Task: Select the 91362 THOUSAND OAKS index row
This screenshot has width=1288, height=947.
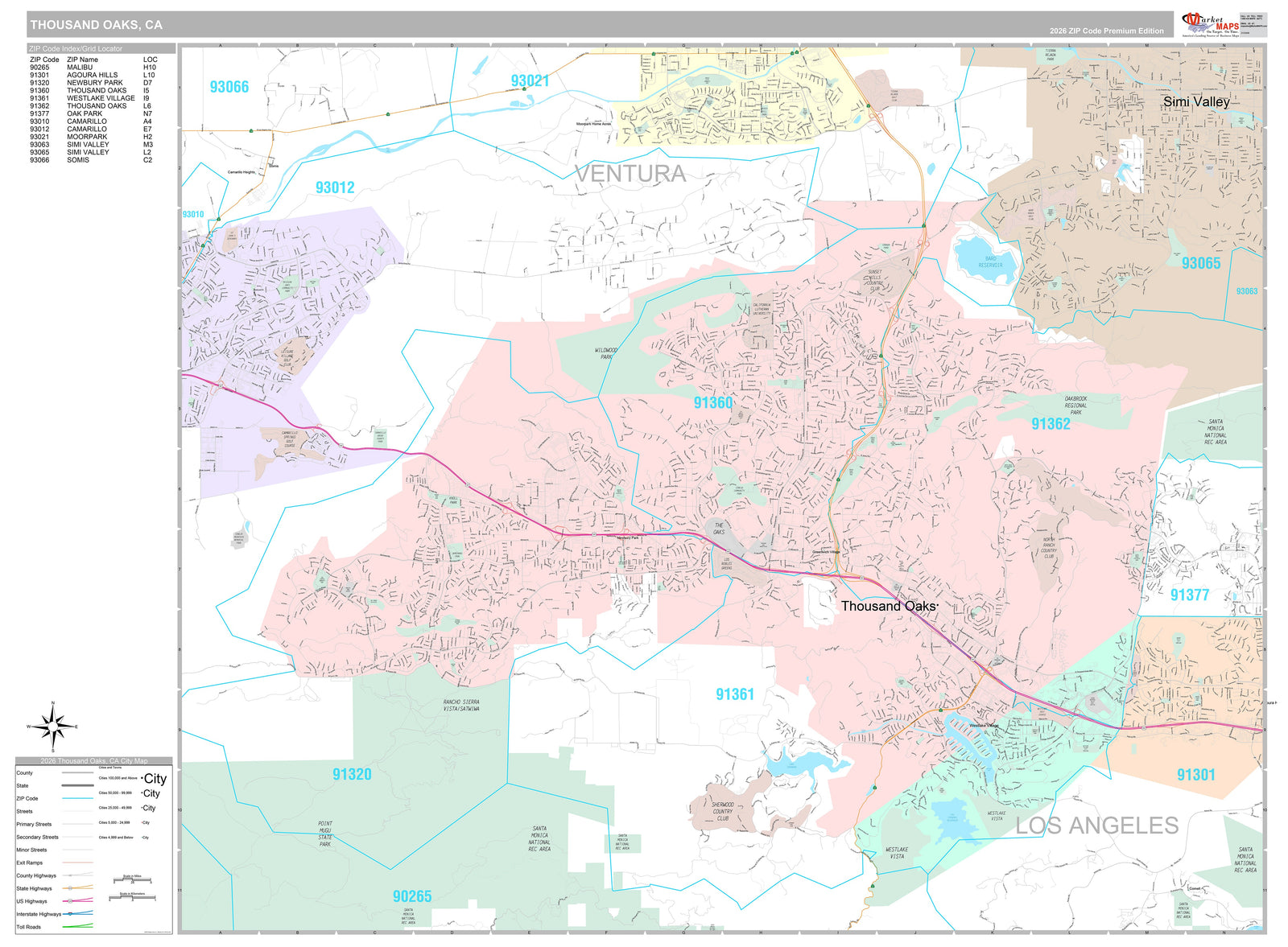Action: click(x=93, y=106)
